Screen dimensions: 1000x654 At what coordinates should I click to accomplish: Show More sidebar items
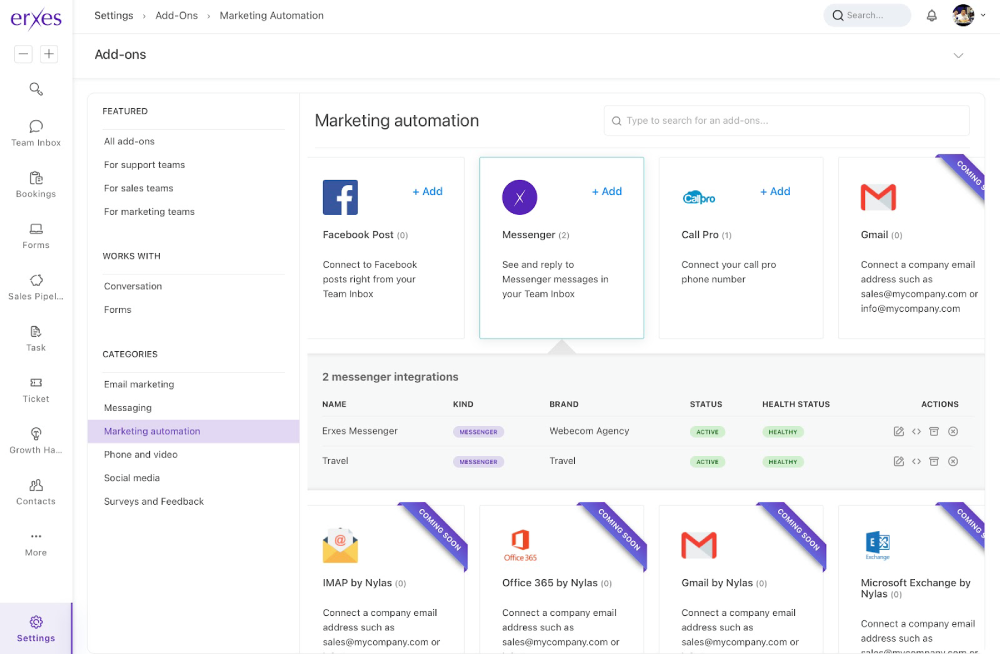[x=36, y=544]
